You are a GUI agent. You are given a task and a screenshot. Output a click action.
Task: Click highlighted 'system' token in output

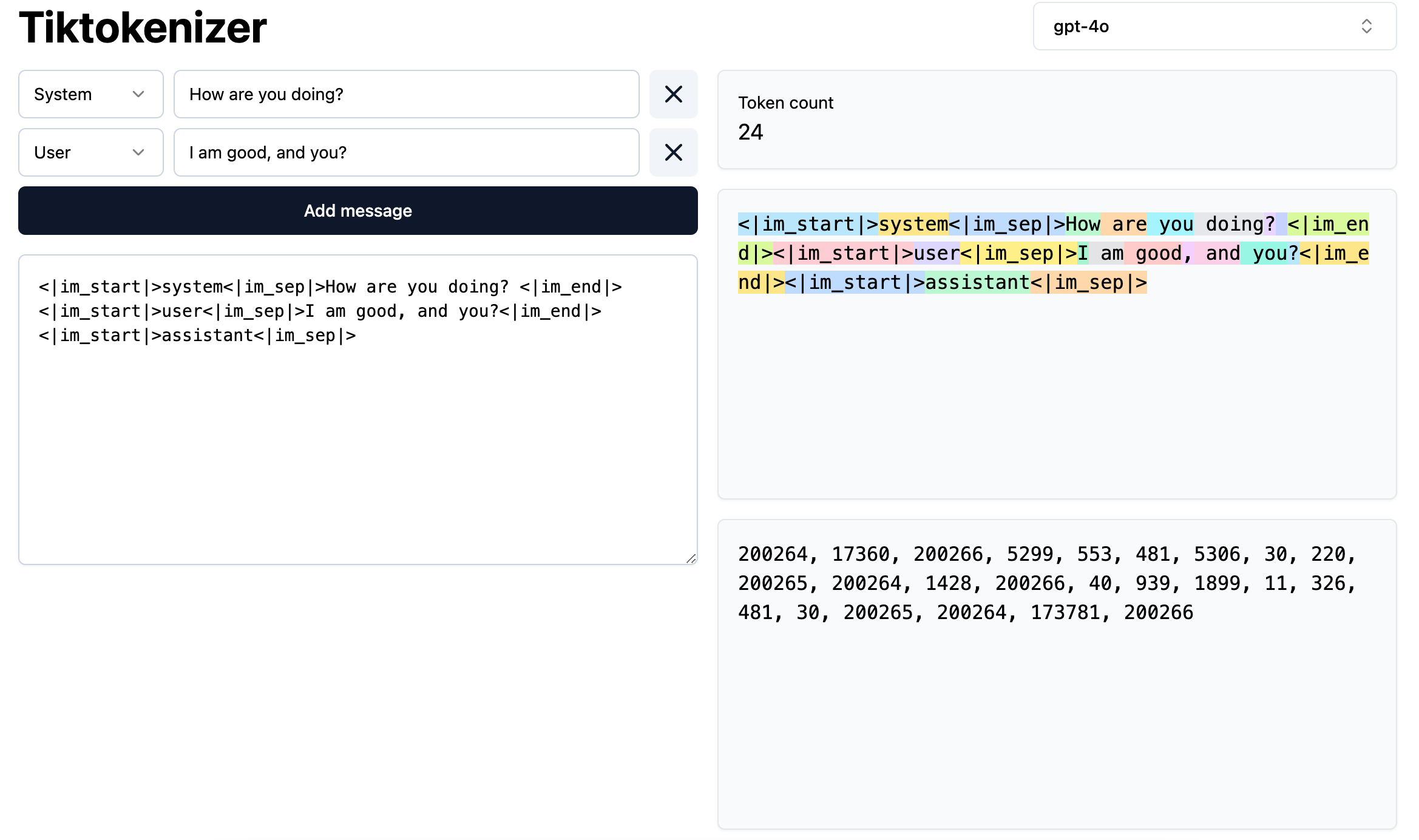click(913, 224)
